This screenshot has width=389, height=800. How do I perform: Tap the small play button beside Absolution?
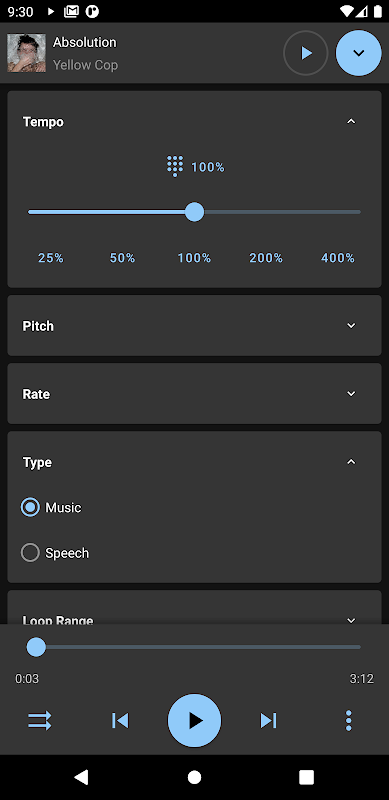tap(306, 53)
